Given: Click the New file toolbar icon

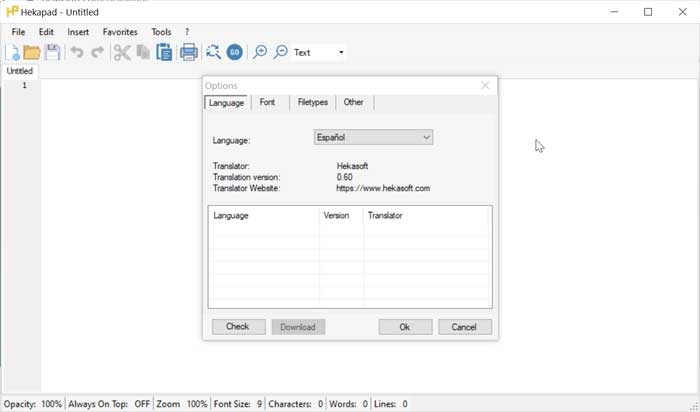Looking at the screenshot, I should [x=12, y=53].
